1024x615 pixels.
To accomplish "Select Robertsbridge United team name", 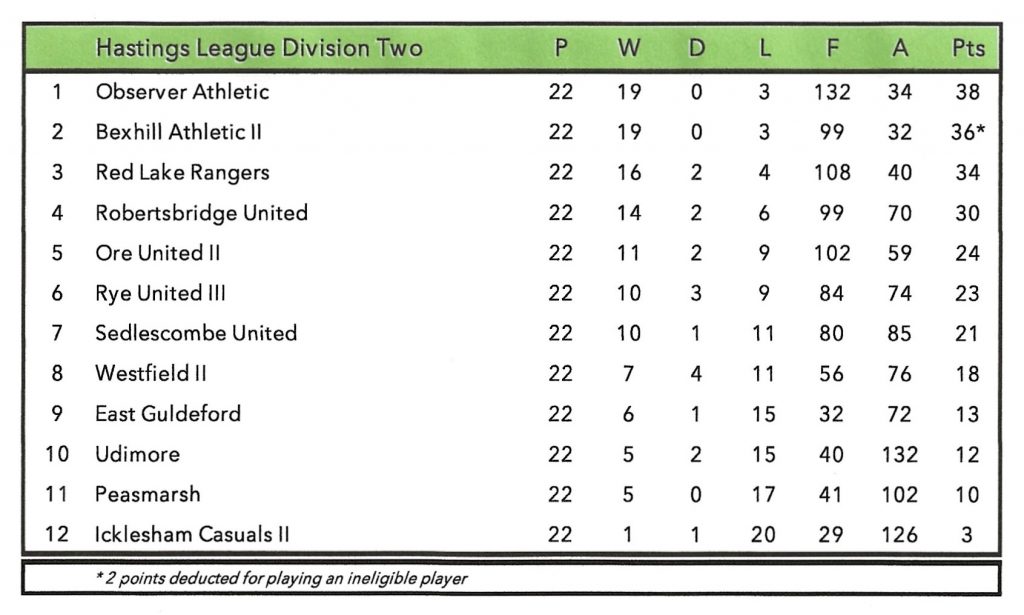I will [201, 213].
